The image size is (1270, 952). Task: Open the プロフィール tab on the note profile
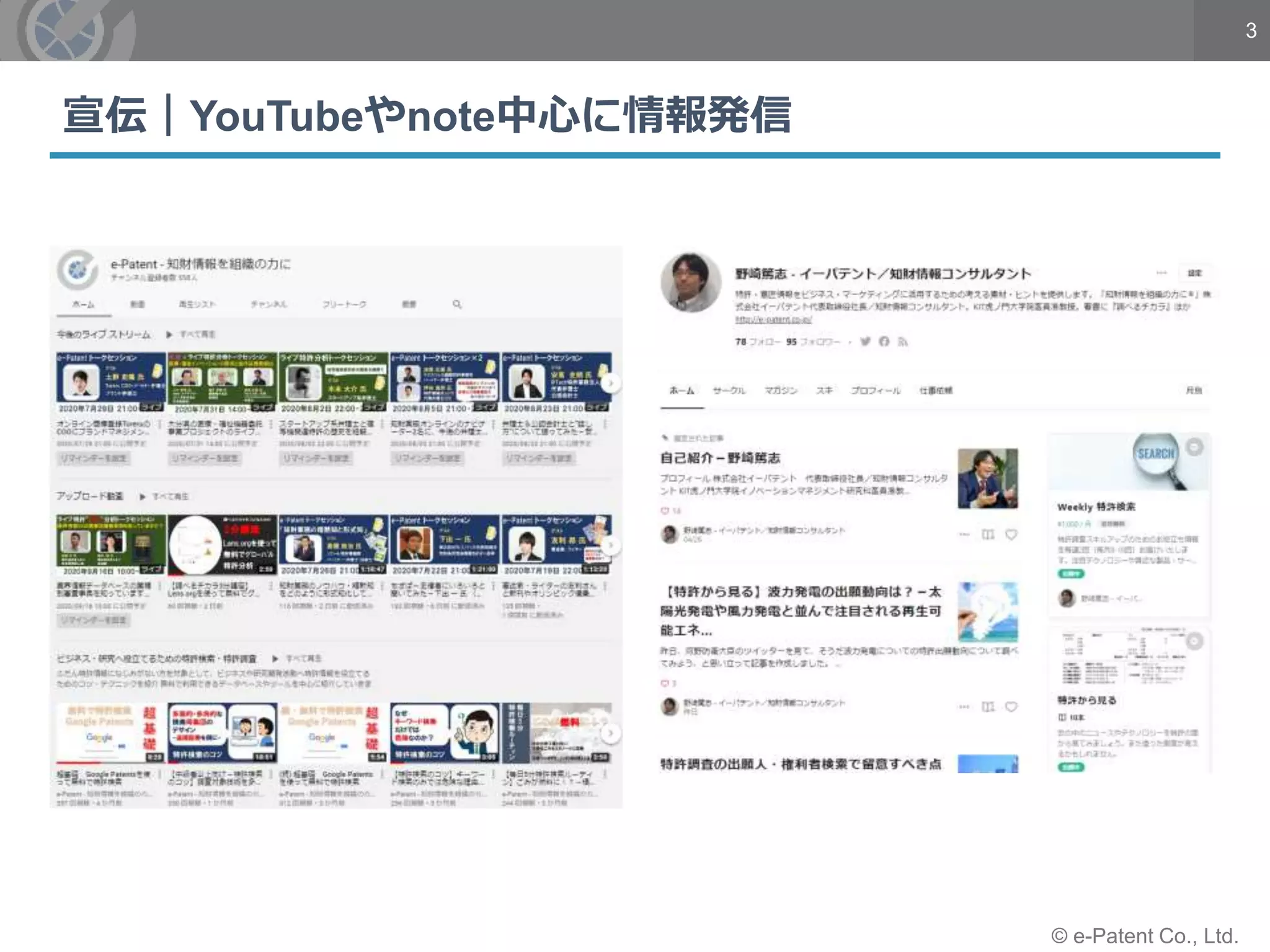[x=876, y=390]
